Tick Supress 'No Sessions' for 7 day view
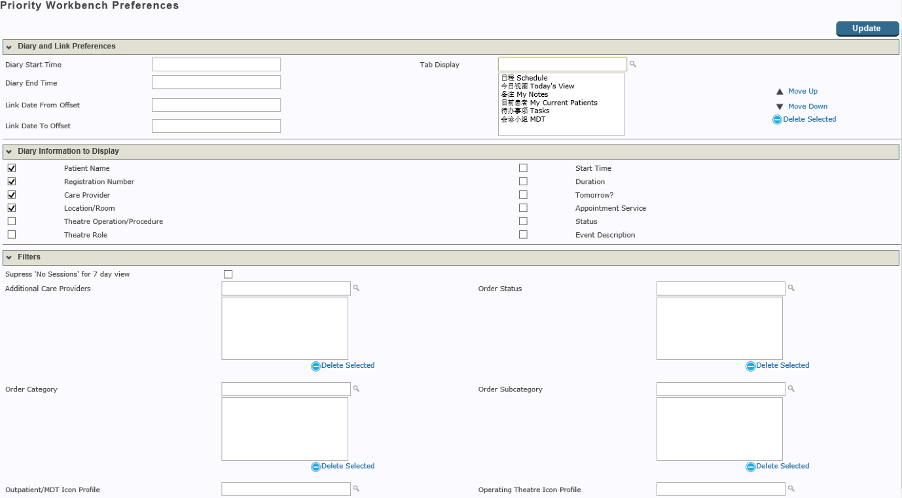Viewport: 902px width, 498px height. coord(228,274)
